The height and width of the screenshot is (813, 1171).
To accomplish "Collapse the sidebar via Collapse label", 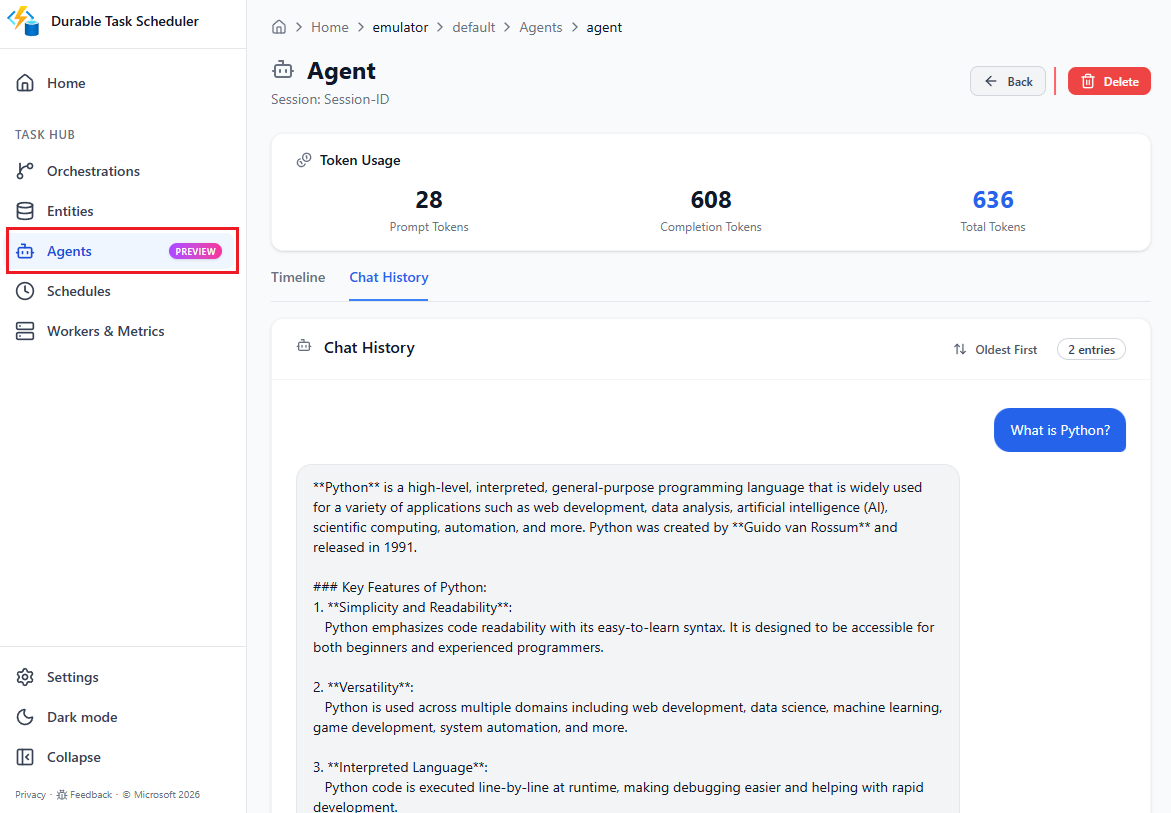I will point(74,757).
